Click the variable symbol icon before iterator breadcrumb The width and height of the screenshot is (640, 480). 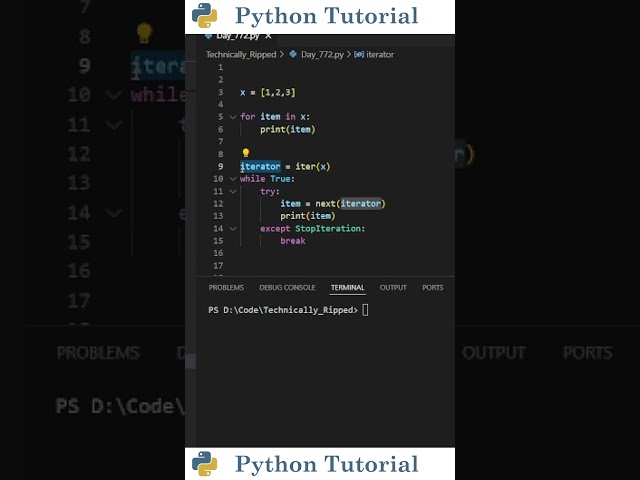pos(359,54)
